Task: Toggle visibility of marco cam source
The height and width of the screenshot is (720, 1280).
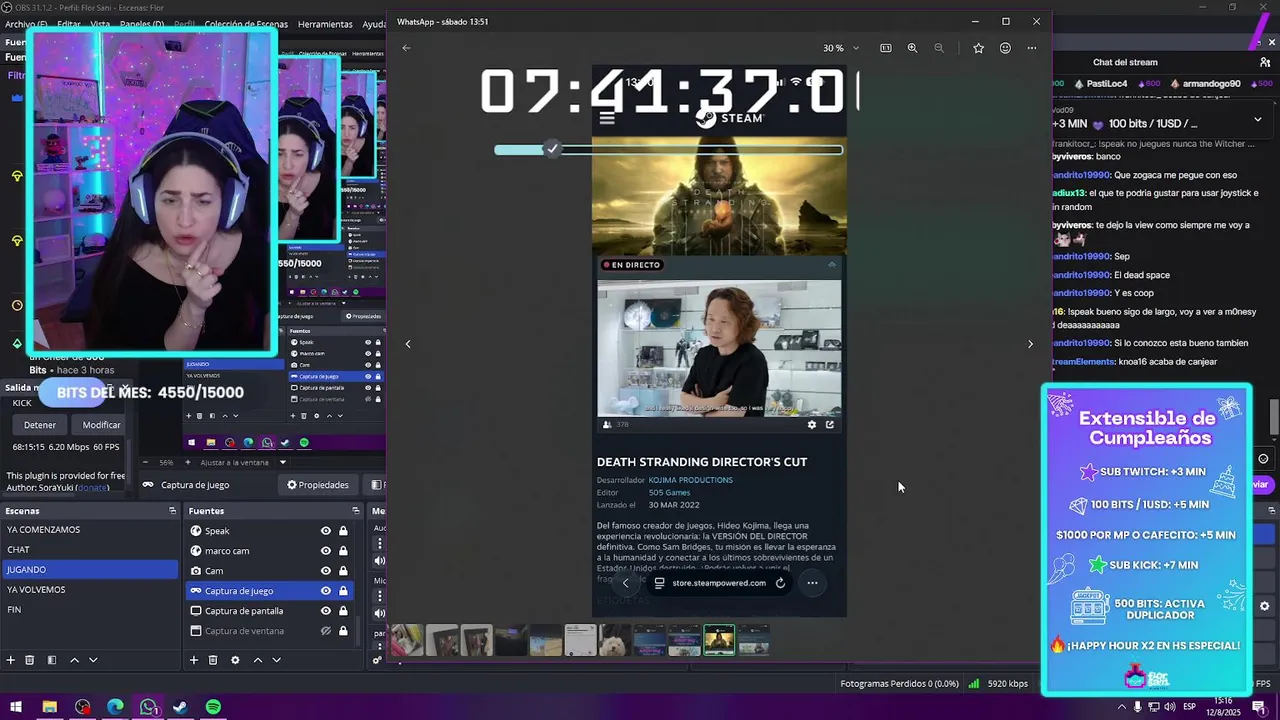Action: point(325,551)
